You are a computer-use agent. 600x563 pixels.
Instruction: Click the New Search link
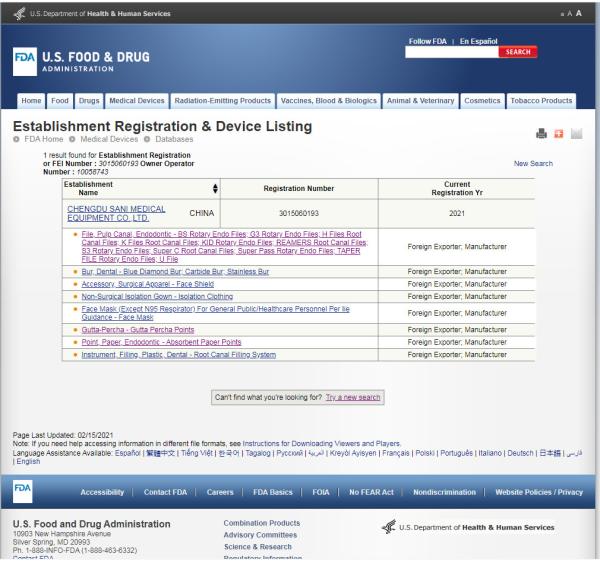pyautogui.click(x=533, y=163)
